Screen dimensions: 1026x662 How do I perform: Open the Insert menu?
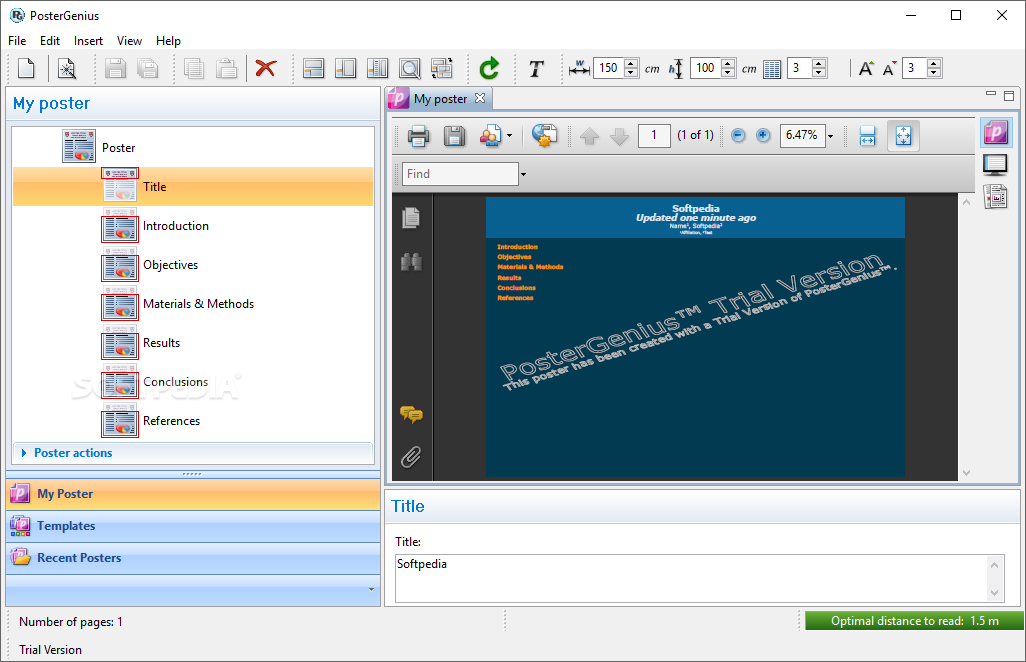[88, 41]
